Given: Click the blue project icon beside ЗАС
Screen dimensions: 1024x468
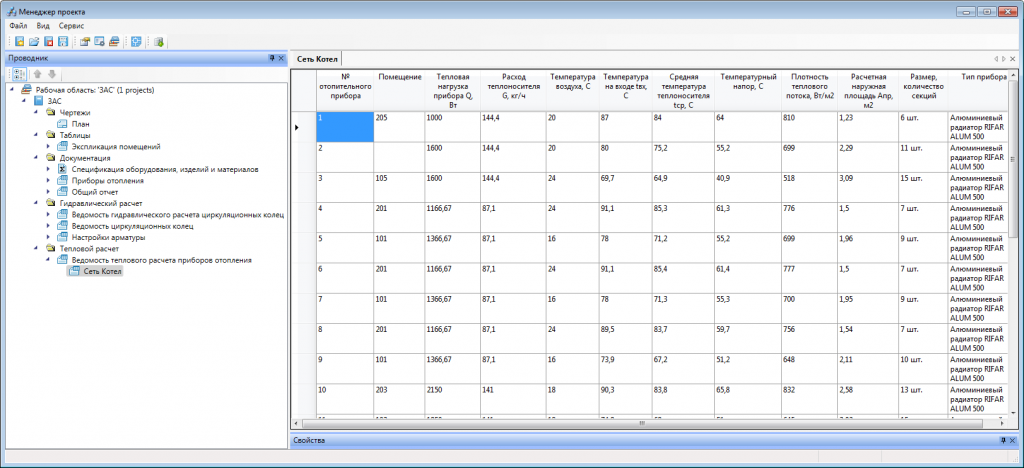Looking at the screenshot, I should click(x=39, y=101).
